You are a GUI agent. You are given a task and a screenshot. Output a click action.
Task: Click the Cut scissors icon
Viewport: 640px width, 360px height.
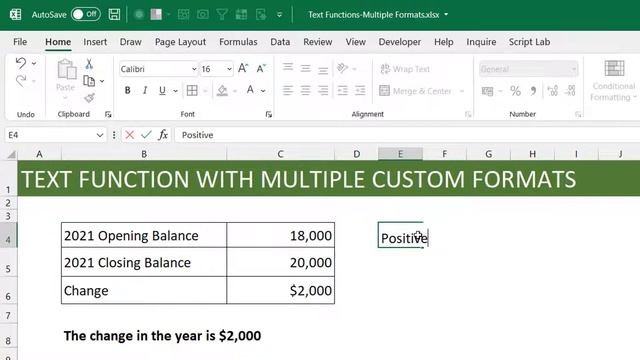(x=89, y=64)
